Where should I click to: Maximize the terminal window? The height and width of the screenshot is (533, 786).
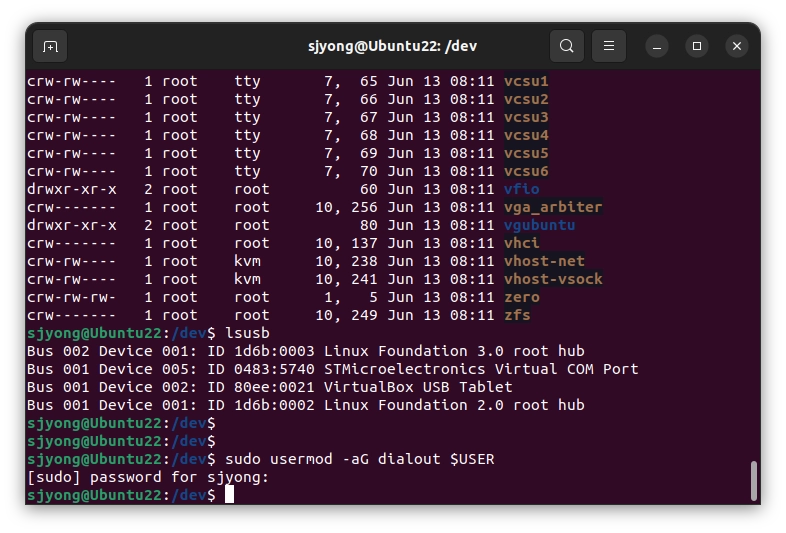coord(697,46)
